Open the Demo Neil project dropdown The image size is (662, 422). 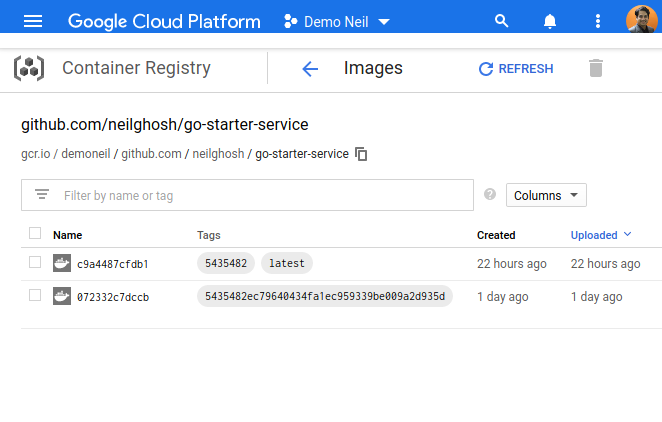[337, 21]
